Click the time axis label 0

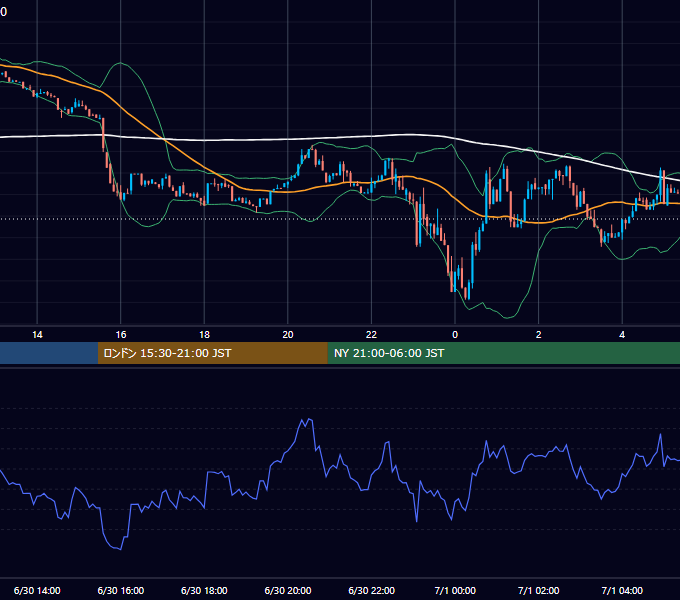455,335
